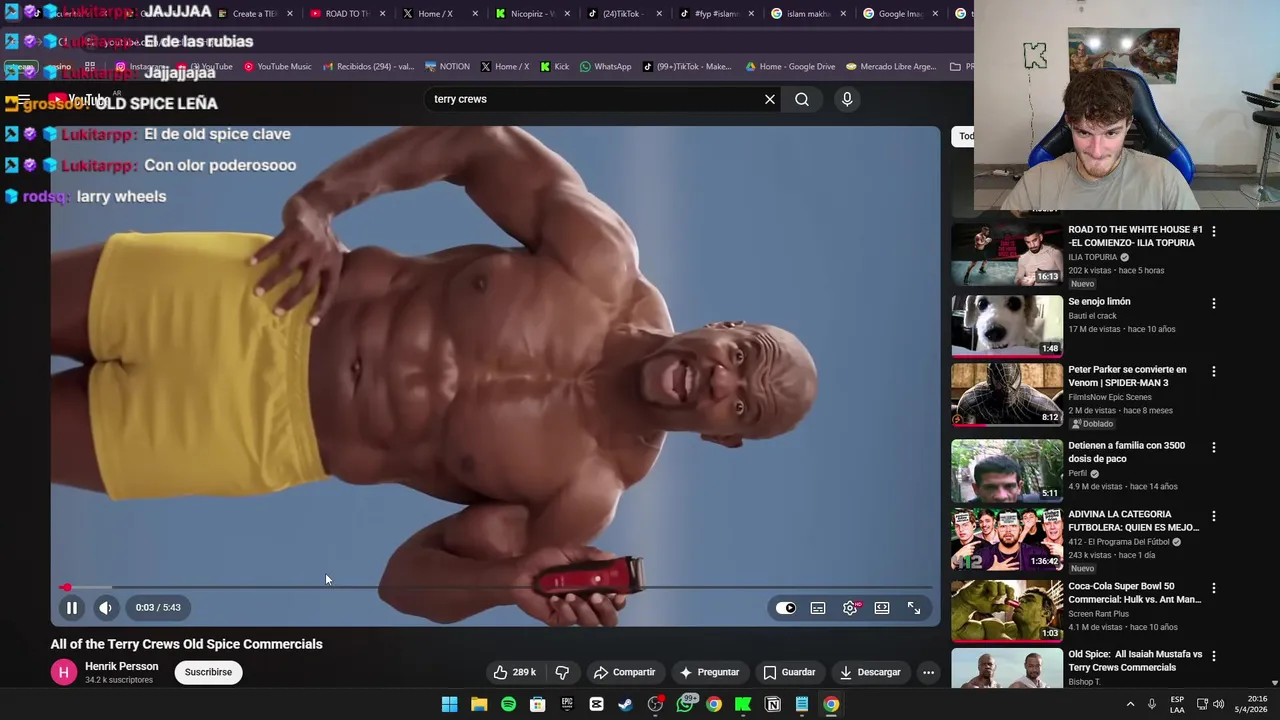Open options menu for Peter Parker Venom video
Viewport: 1280px width, 720px height.
tap(1214, 371)
